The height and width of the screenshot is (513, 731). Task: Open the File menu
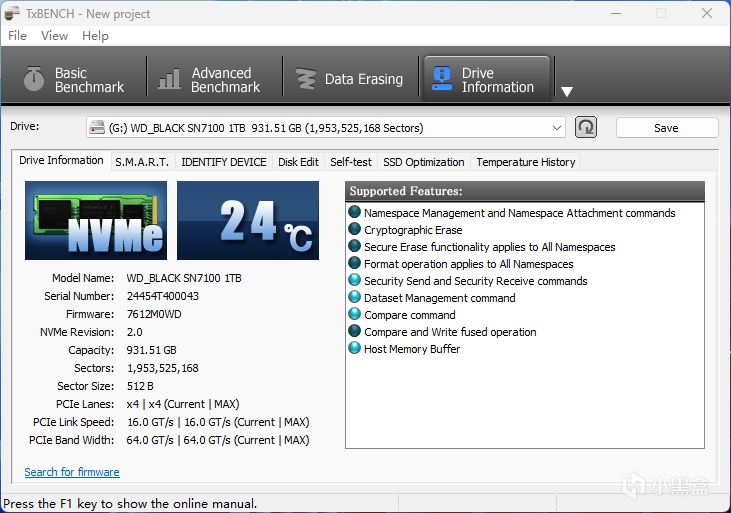[17, 36]
